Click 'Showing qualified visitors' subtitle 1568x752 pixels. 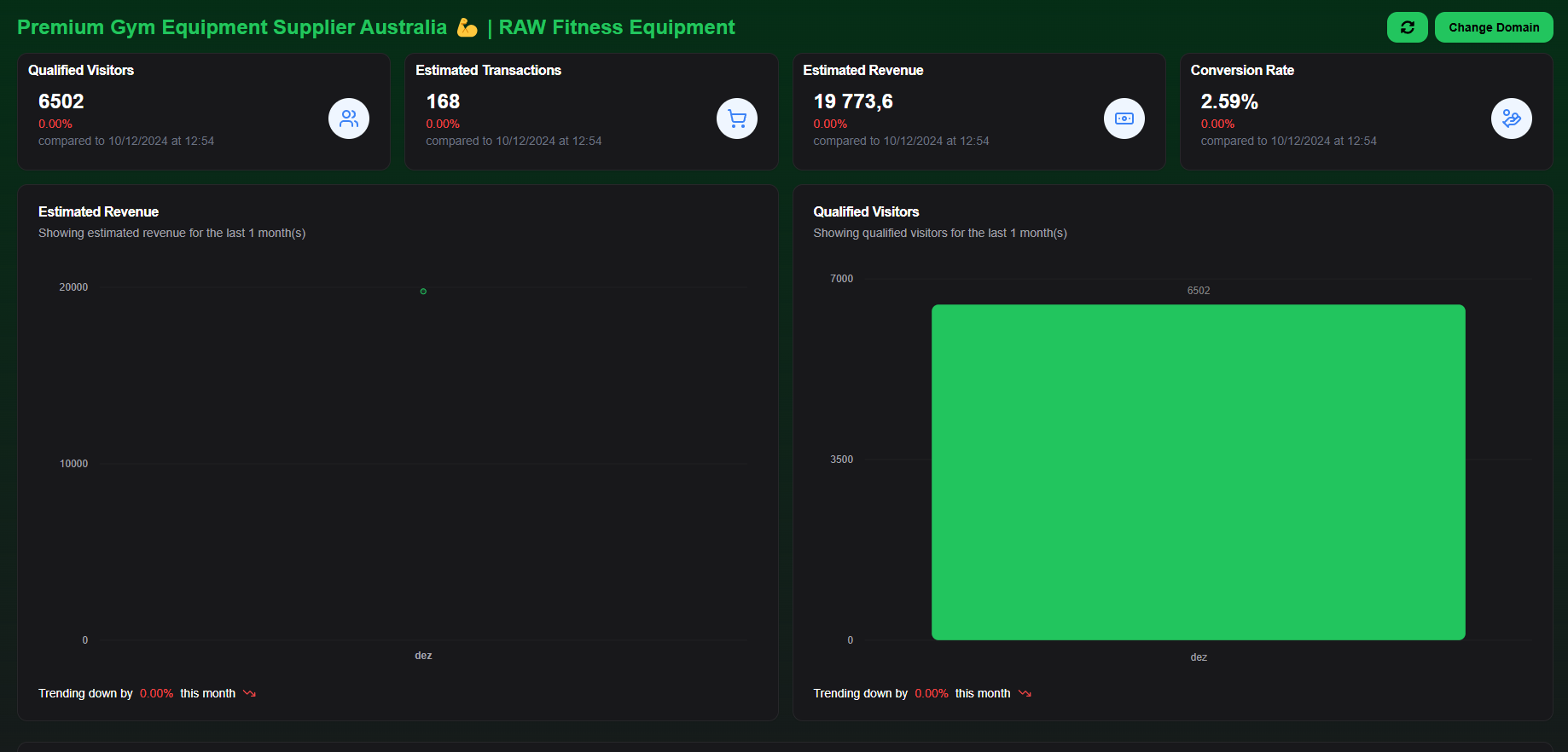(940, 233)
